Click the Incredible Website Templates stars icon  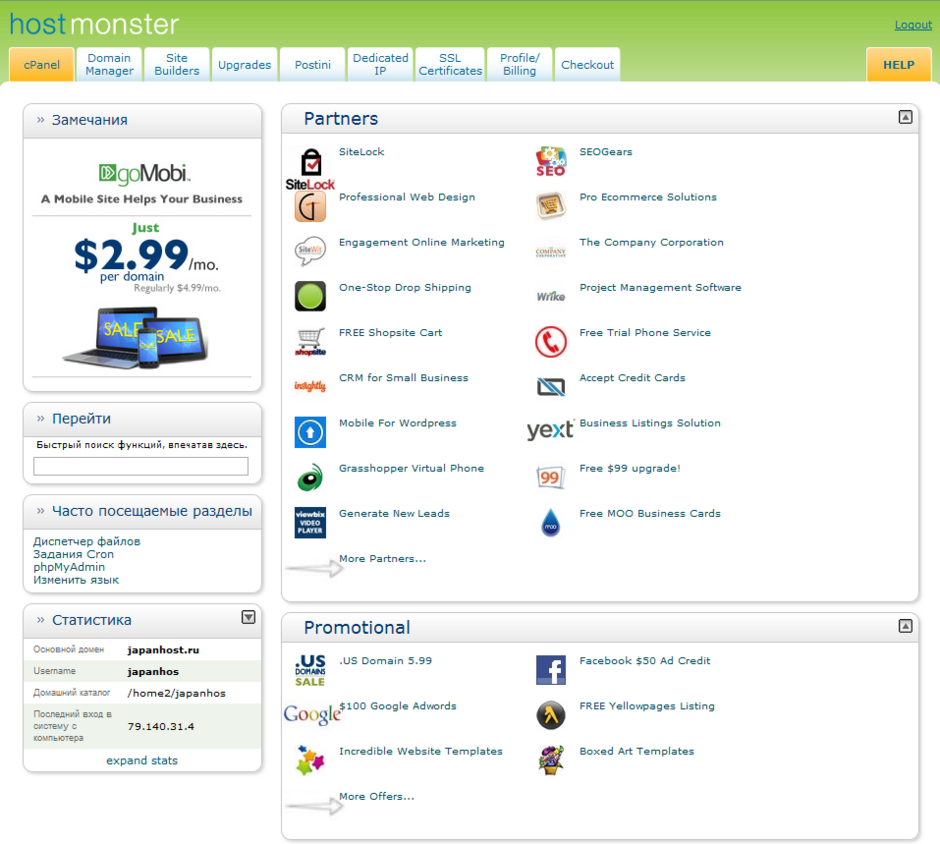[x=310, y=760]
